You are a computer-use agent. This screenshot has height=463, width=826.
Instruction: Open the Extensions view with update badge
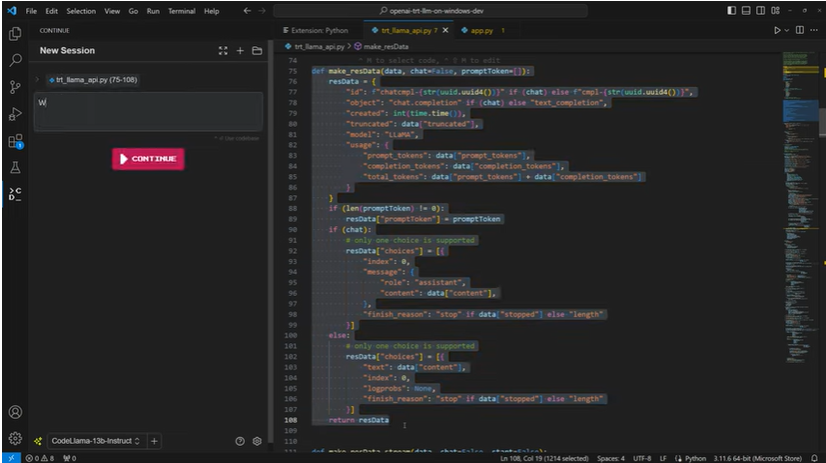point(15,141)
